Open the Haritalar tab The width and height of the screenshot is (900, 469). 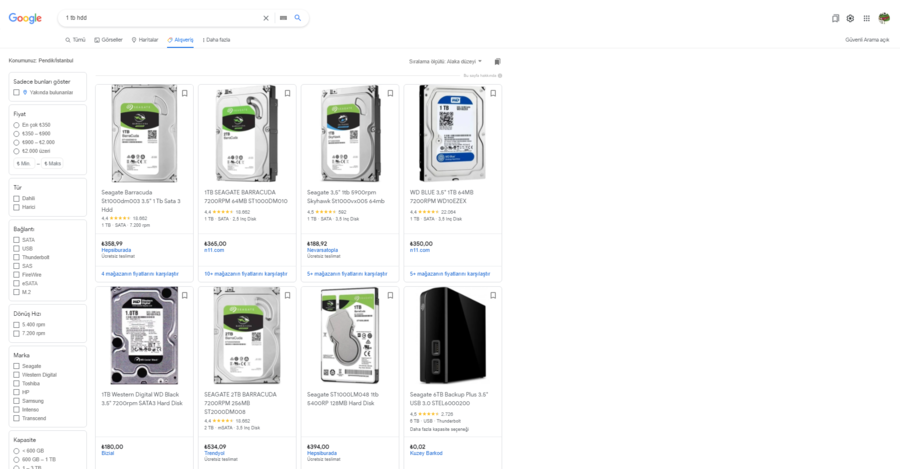pos(145,40)
